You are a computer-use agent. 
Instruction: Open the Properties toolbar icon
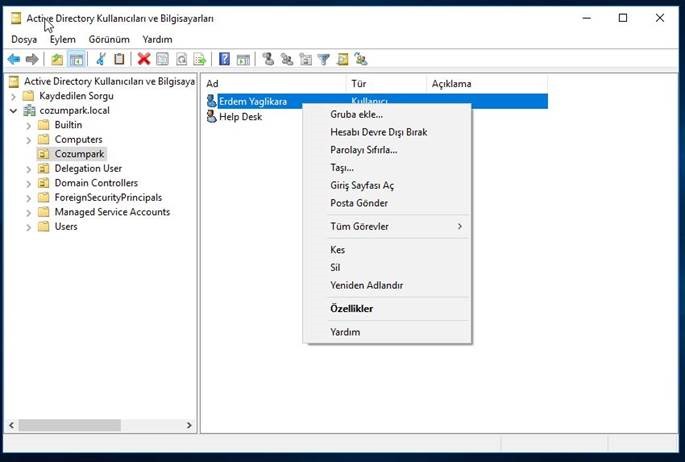pos(163,59)
